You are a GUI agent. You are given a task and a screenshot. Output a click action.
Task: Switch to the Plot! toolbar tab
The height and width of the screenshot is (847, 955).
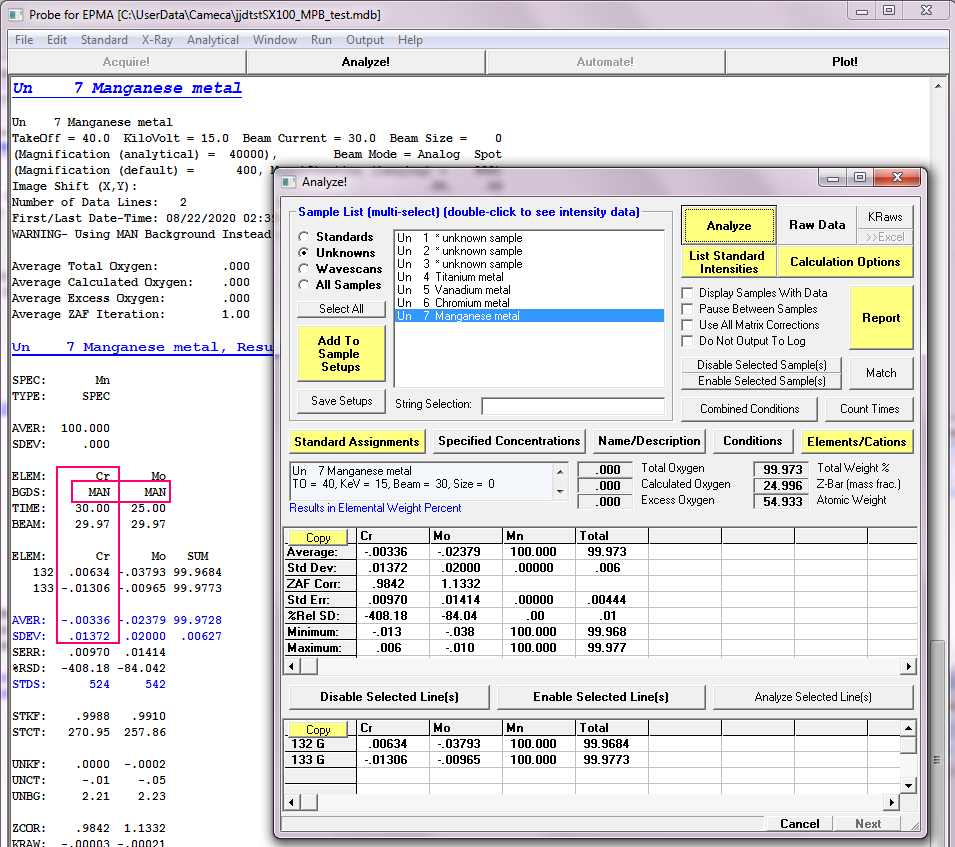pyautogui.click(x=844, y=62)
